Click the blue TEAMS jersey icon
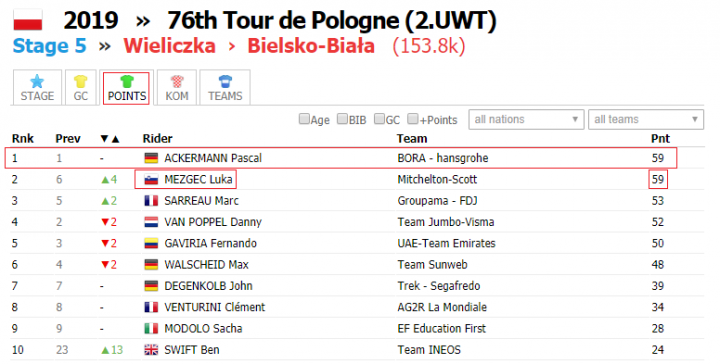The height and width of the screenshot is (364, 720). click(225, 82)
